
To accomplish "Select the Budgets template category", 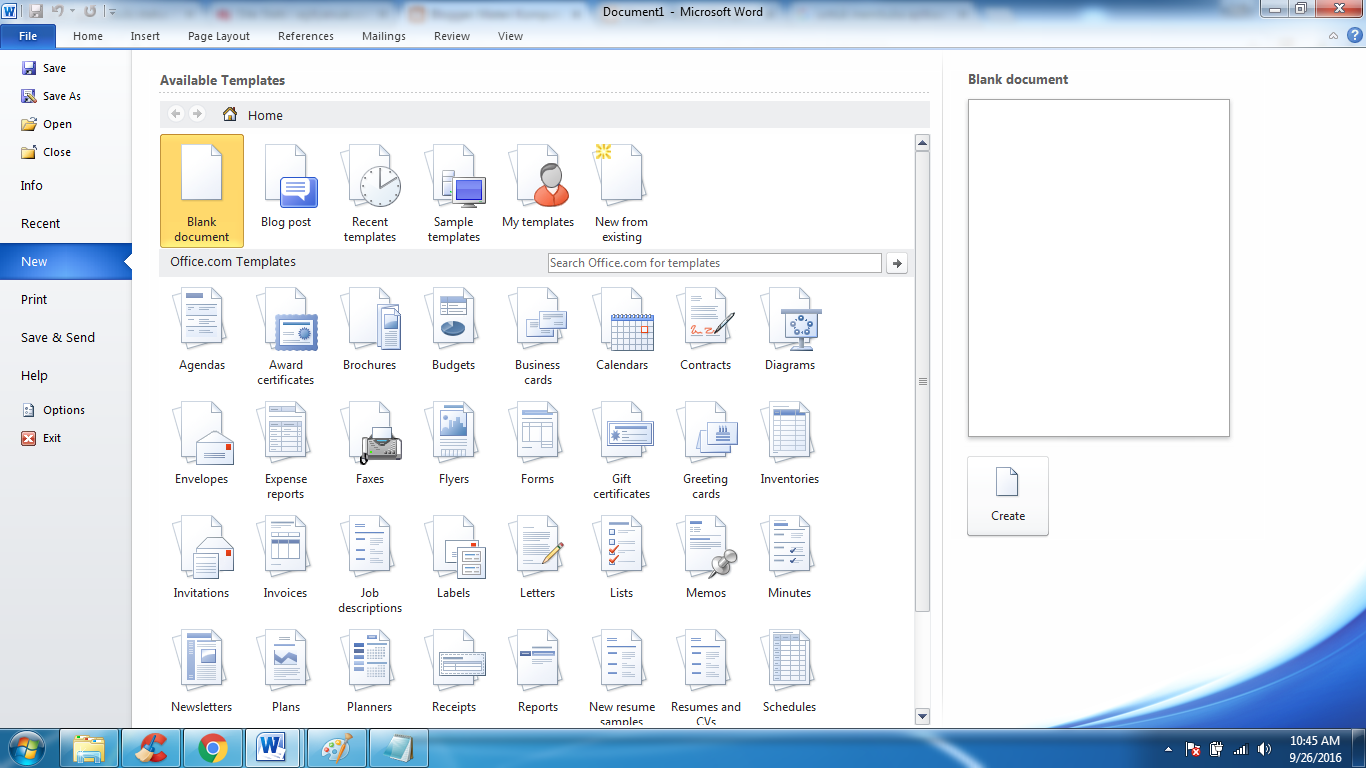I will [454, 330].
